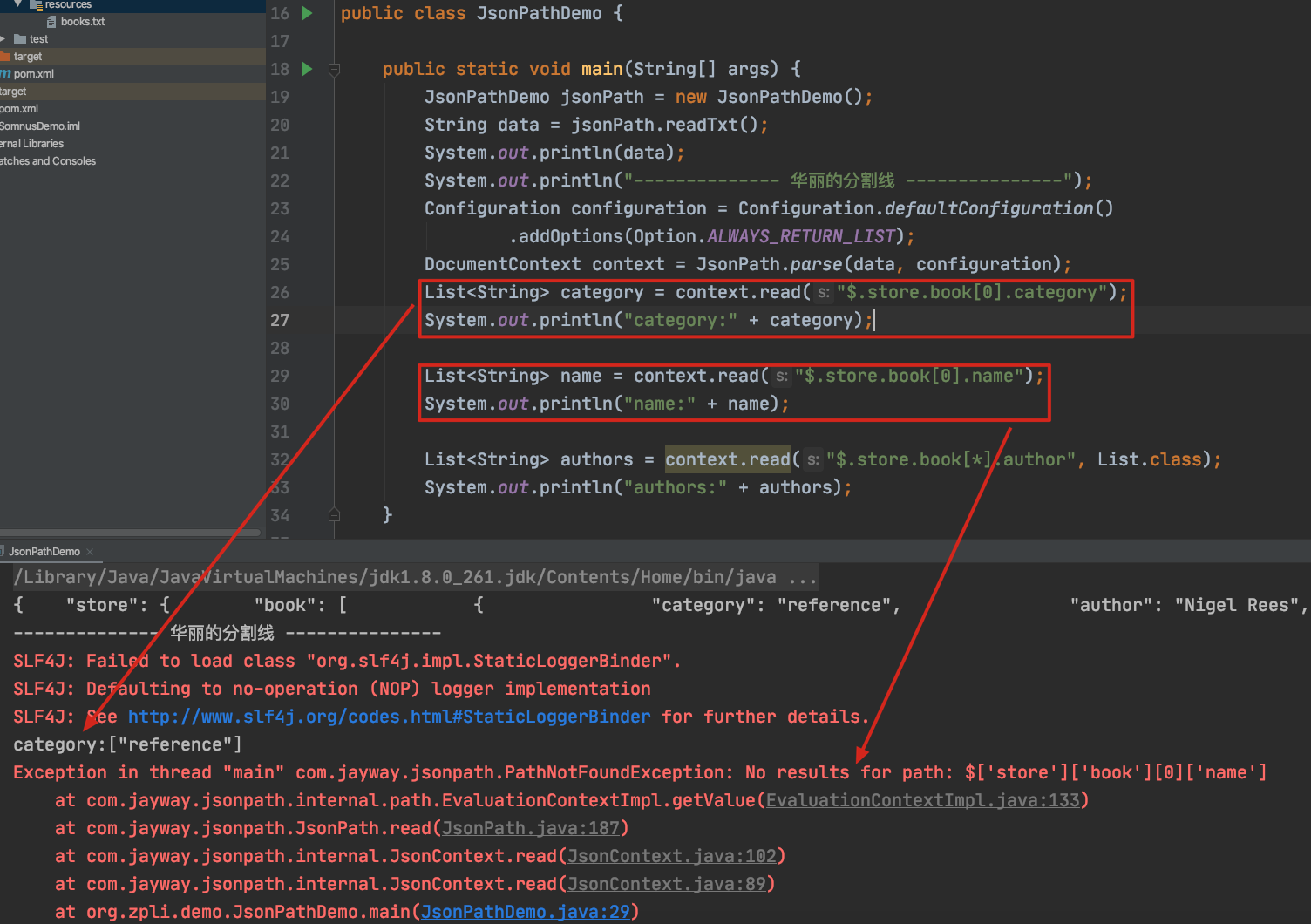Click "$.store.book[*].author" string literal
This screenshot has height=924, width=1311.
point(951,459)
